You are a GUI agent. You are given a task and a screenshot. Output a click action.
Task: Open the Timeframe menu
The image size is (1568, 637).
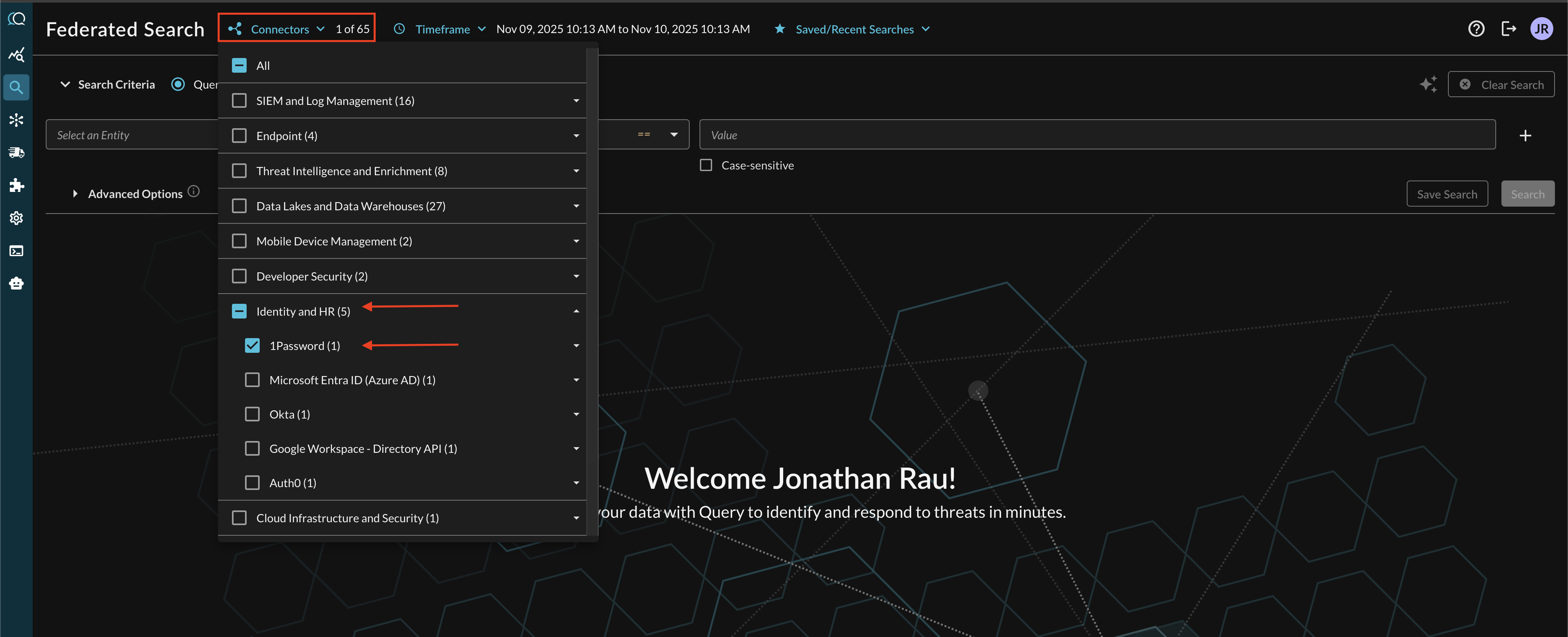(442, 29)
